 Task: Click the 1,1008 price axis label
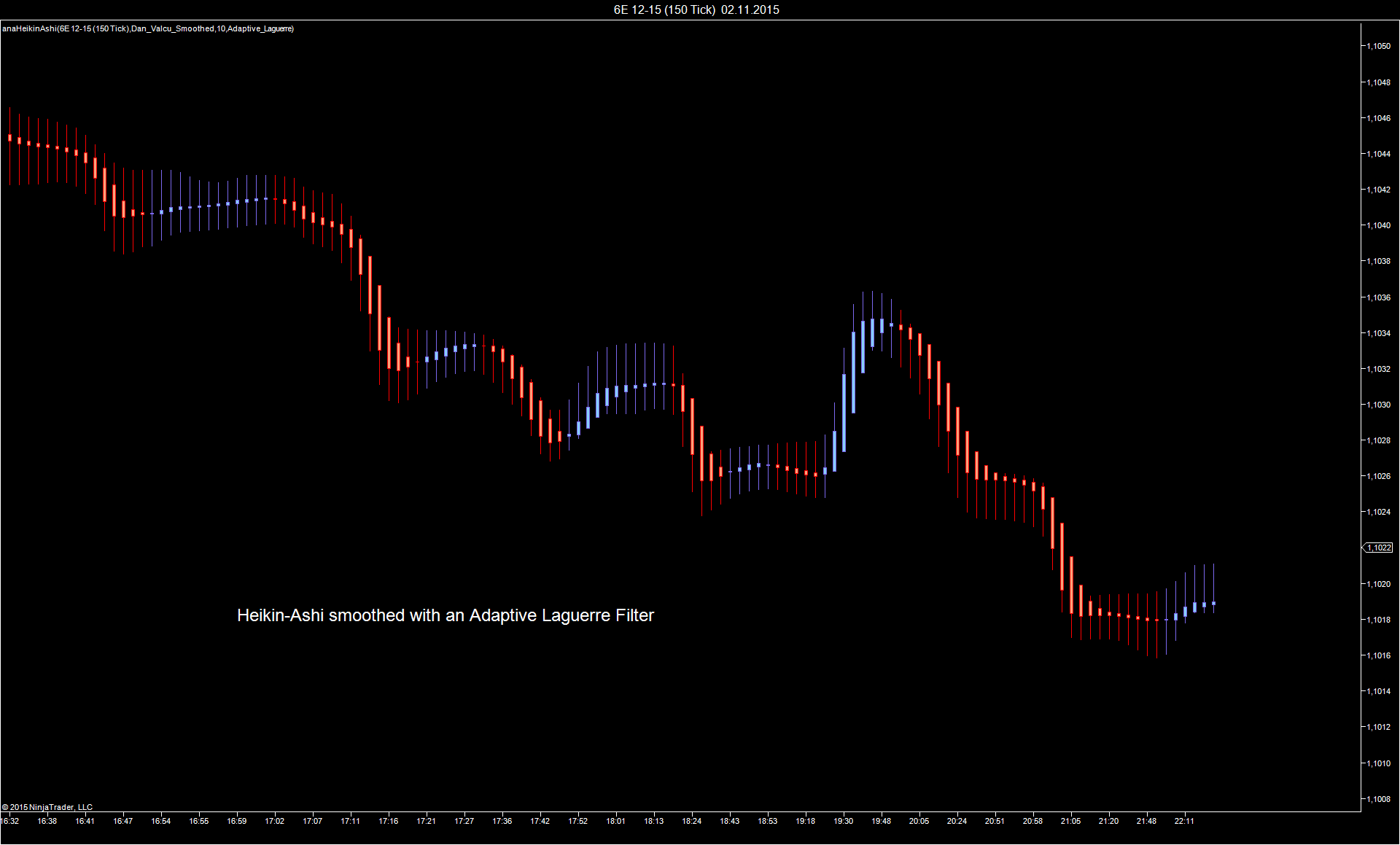1378,799
